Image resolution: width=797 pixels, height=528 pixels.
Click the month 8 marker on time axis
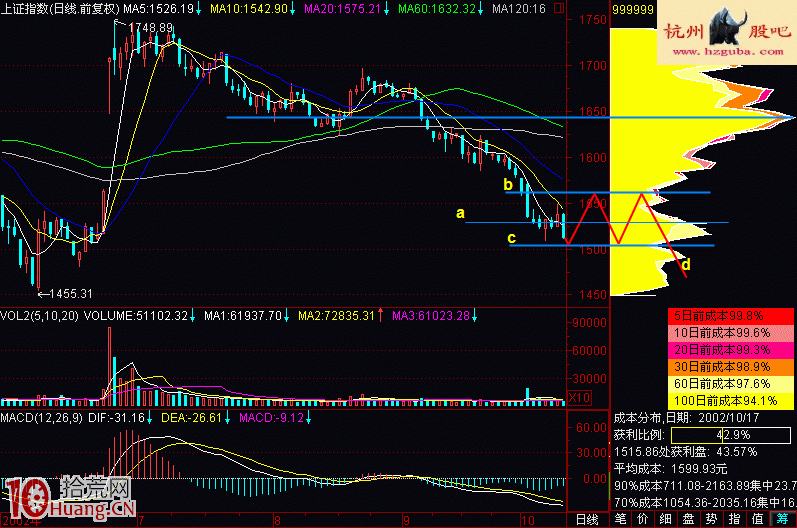pos(277,520)
